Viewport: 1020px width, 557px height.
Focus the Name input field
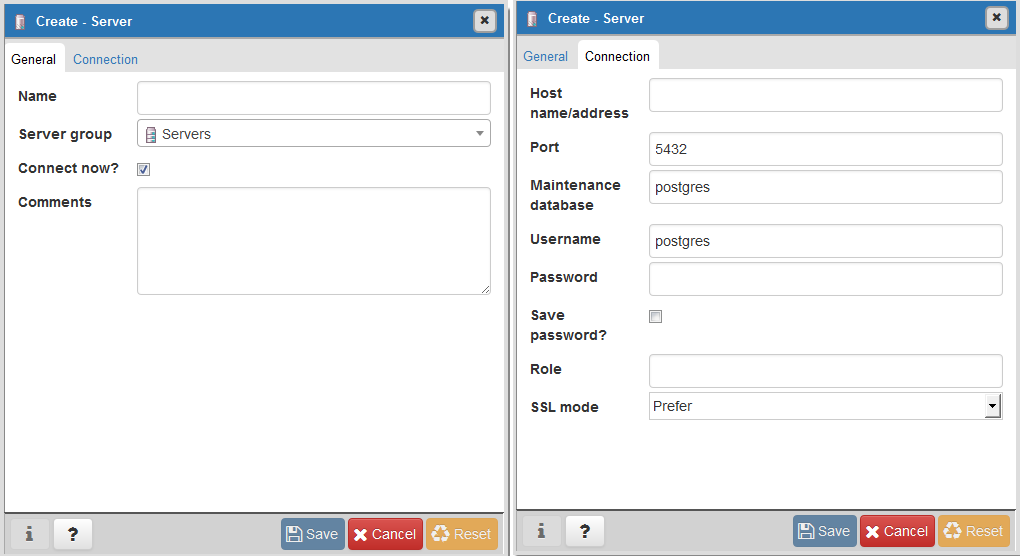[x=314, y=98]
